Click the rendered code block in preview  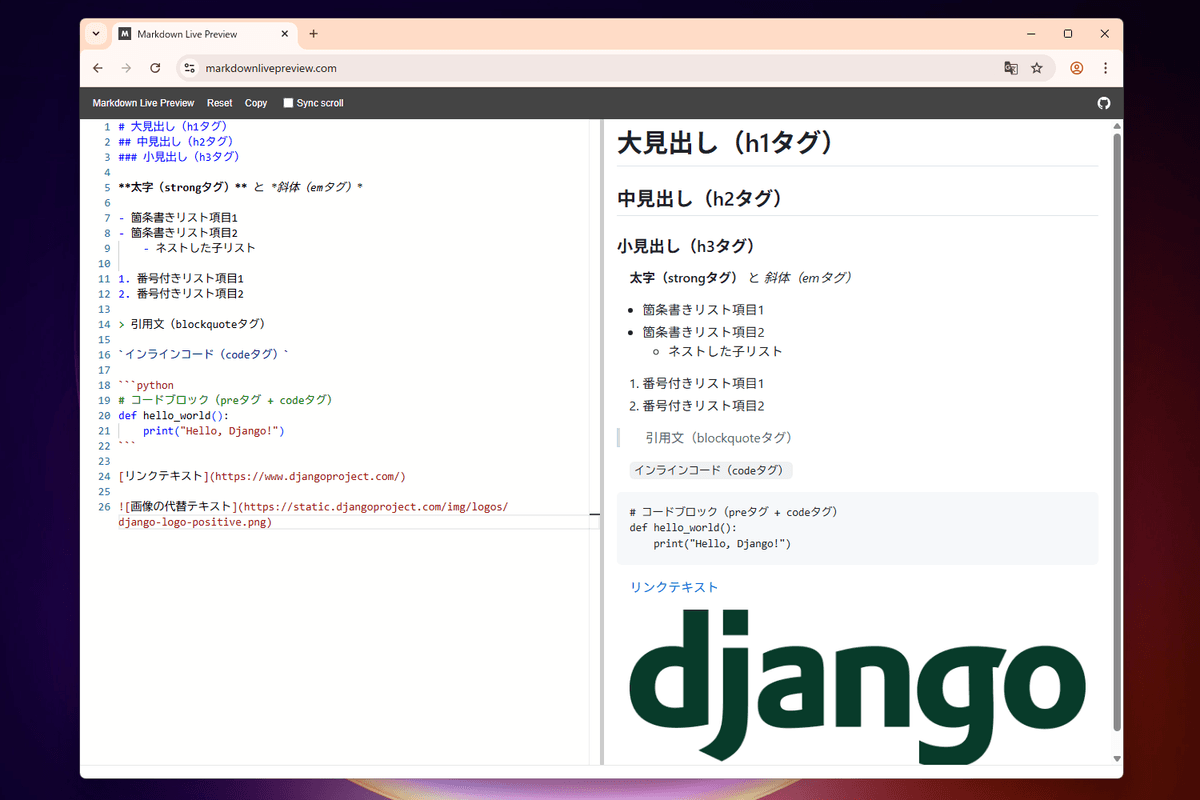coord(857,528)
